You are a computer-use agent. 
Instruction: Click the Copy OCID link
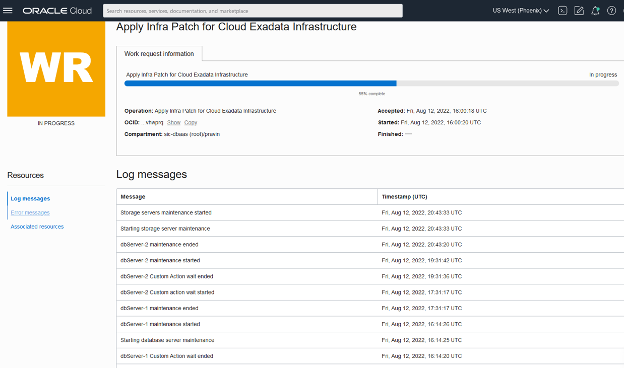pyautogui.click(x=191, y=123)
